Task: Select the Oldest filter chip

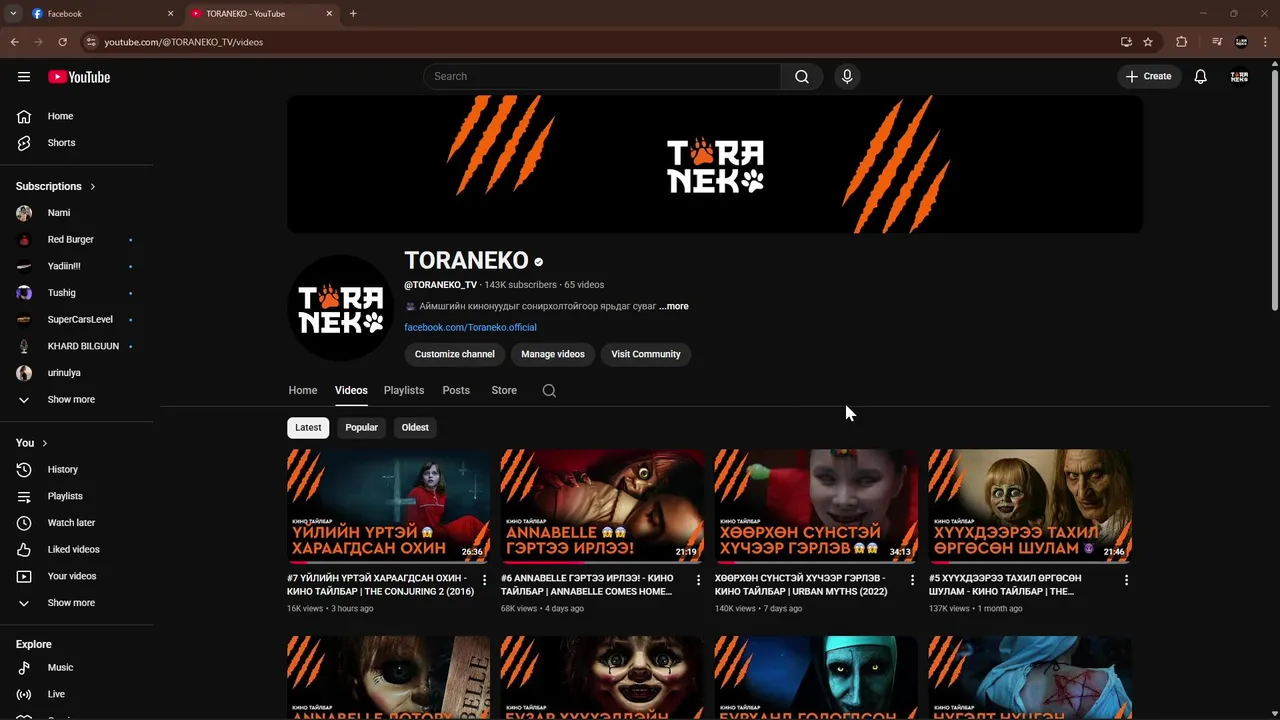Action: [x=415, y=428]
